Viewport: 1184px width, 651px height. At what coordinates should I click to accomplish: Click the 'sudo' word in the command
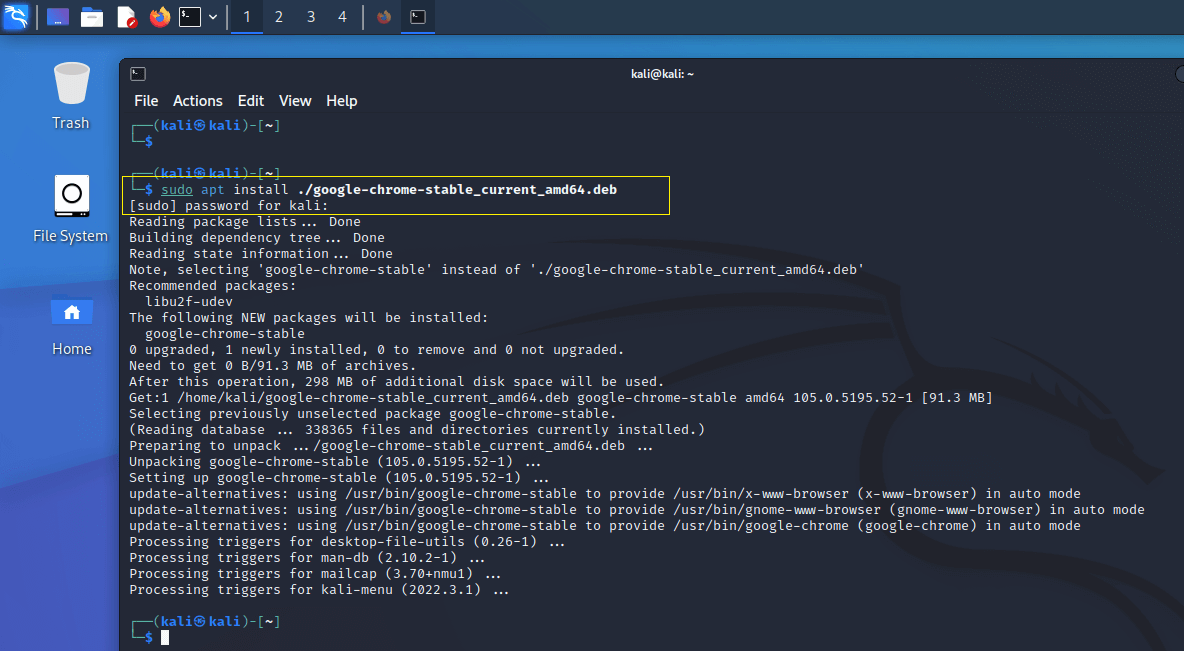click(177, 190)
